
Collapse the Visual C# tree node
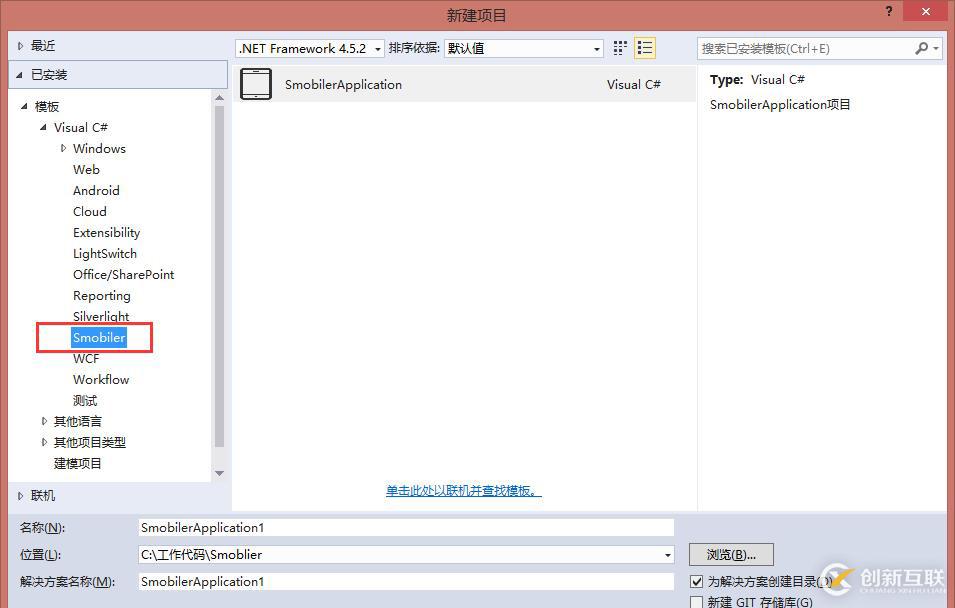coord(43,127)
